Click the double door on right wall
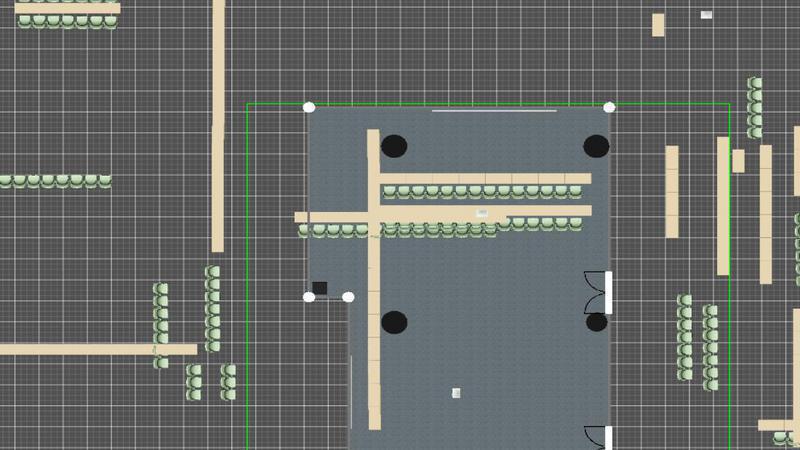 click(598, 292)
